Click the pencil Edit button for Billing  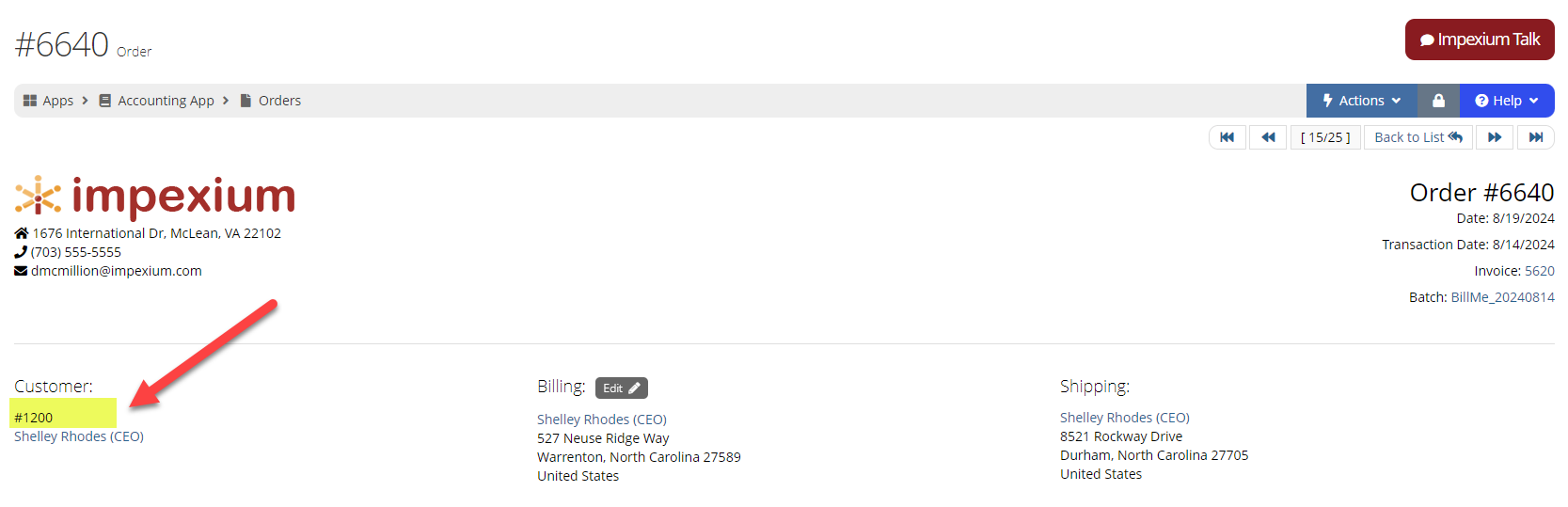[x=621, y=388]
